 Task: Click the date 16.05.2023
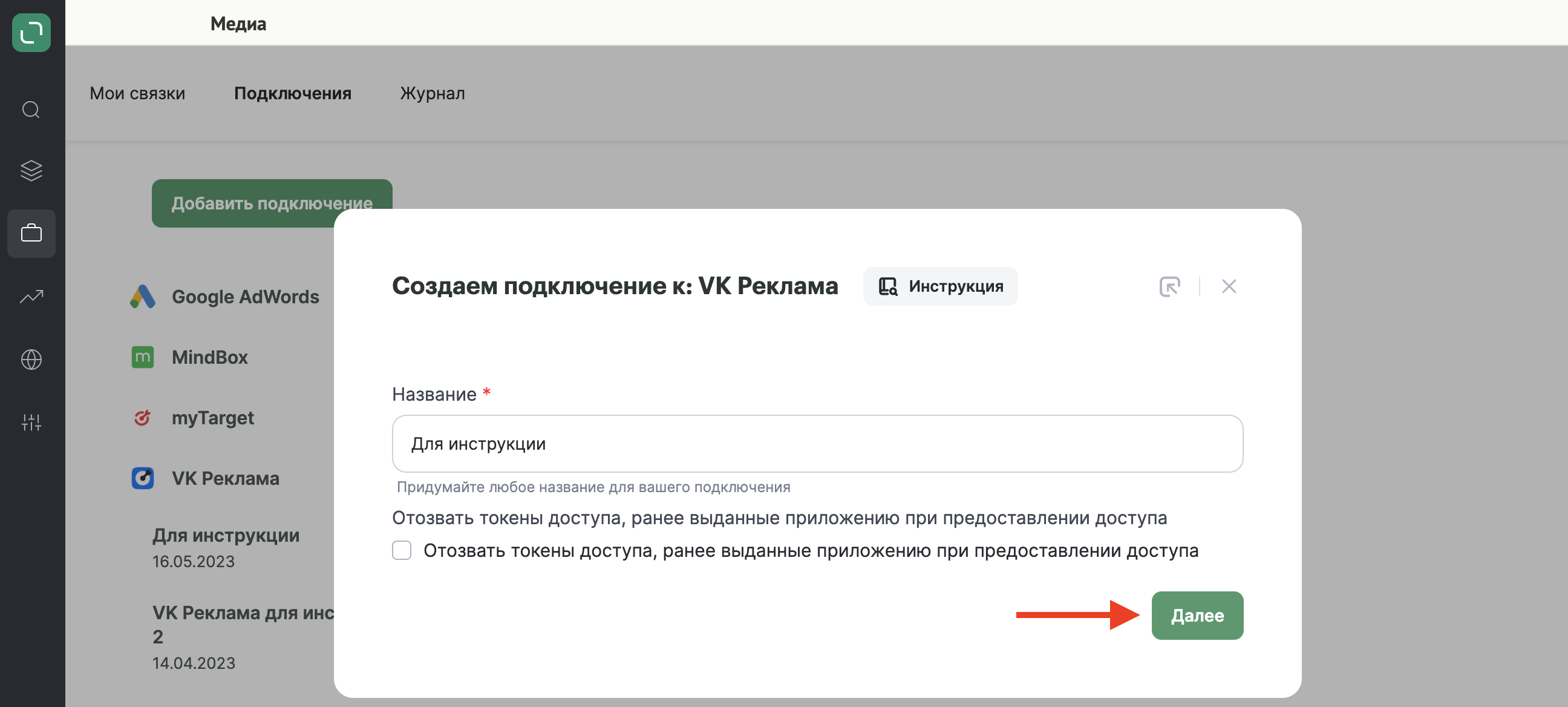tap(194, 562)
